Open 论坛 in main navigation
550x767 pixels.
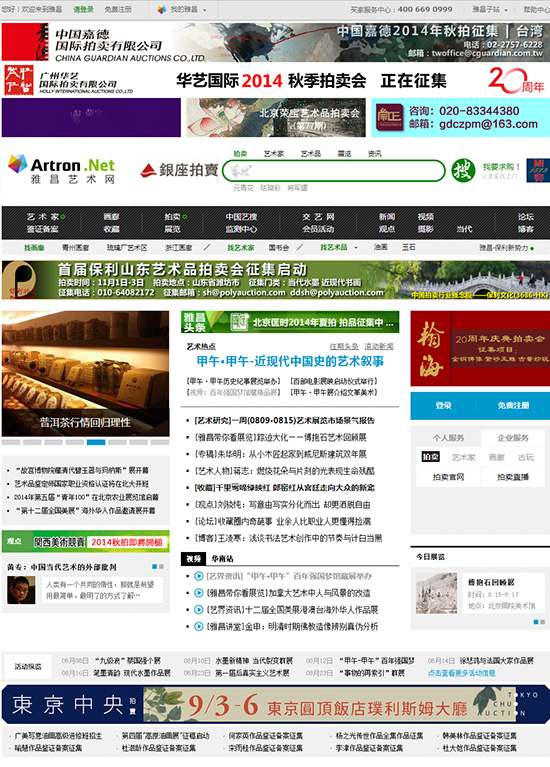[526, 217]
